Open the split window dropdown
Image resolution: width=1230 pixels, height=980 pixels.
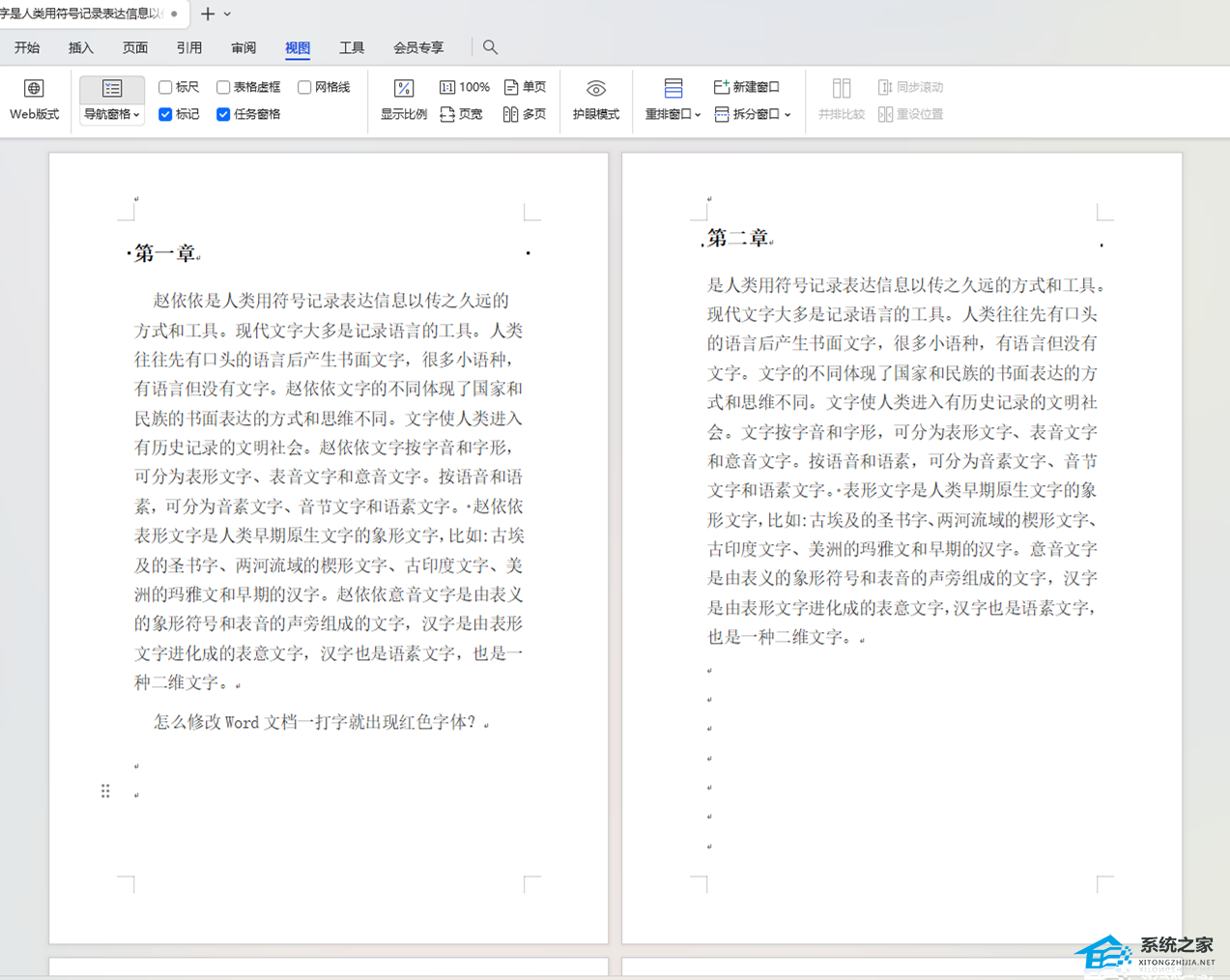(x=753, y=114)
